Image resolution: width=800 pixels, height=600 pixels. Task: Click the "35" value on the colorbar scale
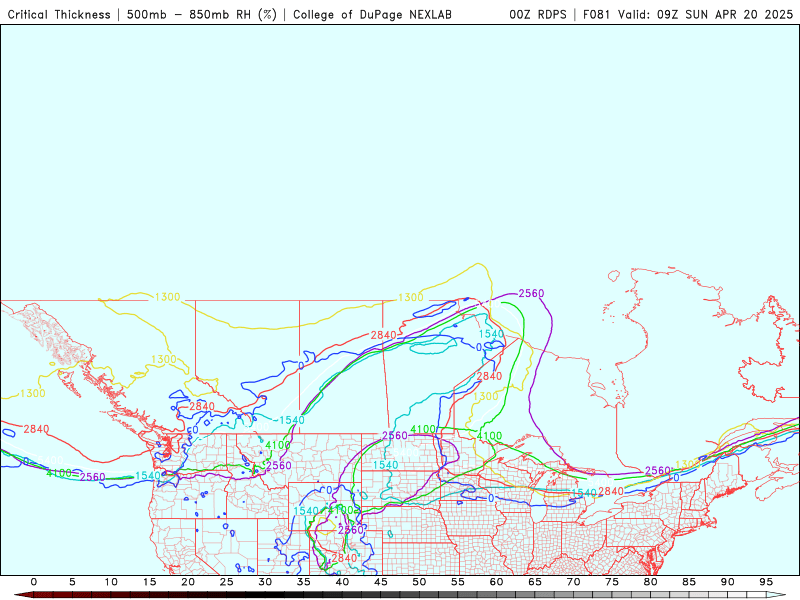tap(304, 582)
